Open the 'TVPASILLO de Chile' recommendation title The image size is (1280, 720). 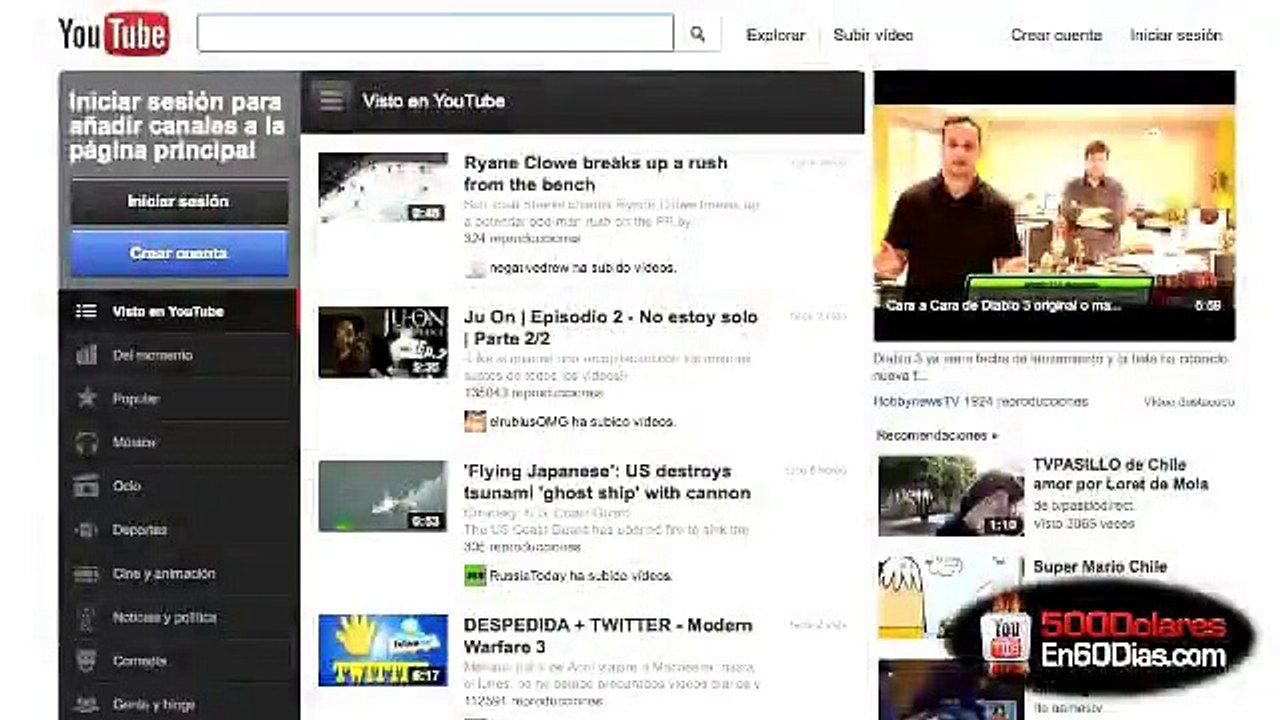pyautogui.click(x=1121, y=474)
